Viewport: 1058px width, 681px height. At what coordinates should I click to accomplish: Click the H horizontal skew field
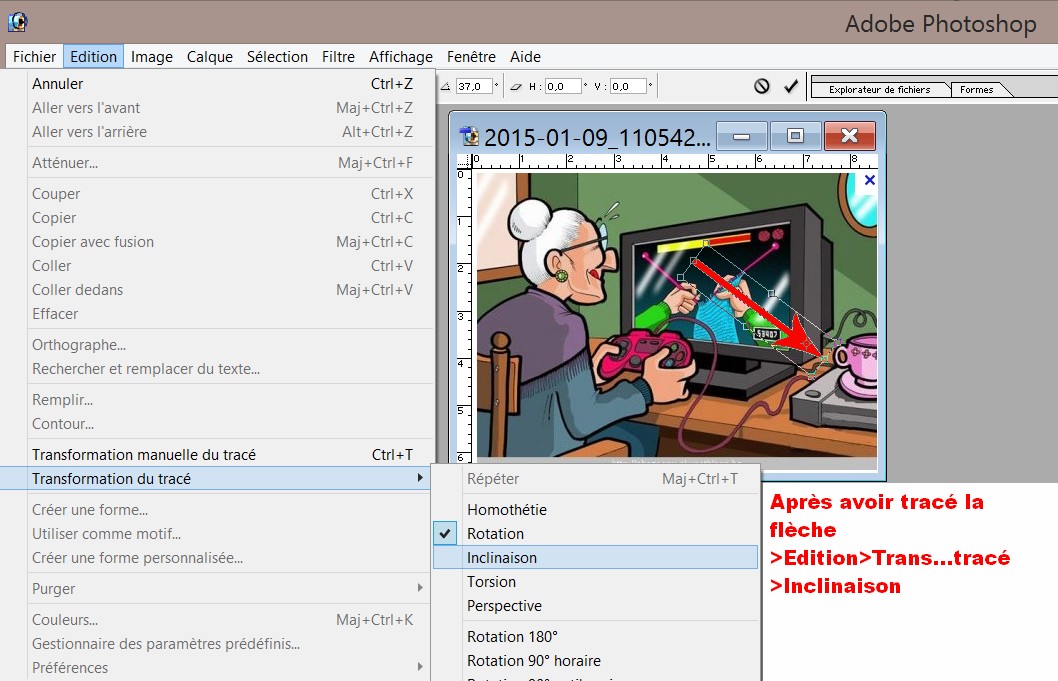(563, 86)
